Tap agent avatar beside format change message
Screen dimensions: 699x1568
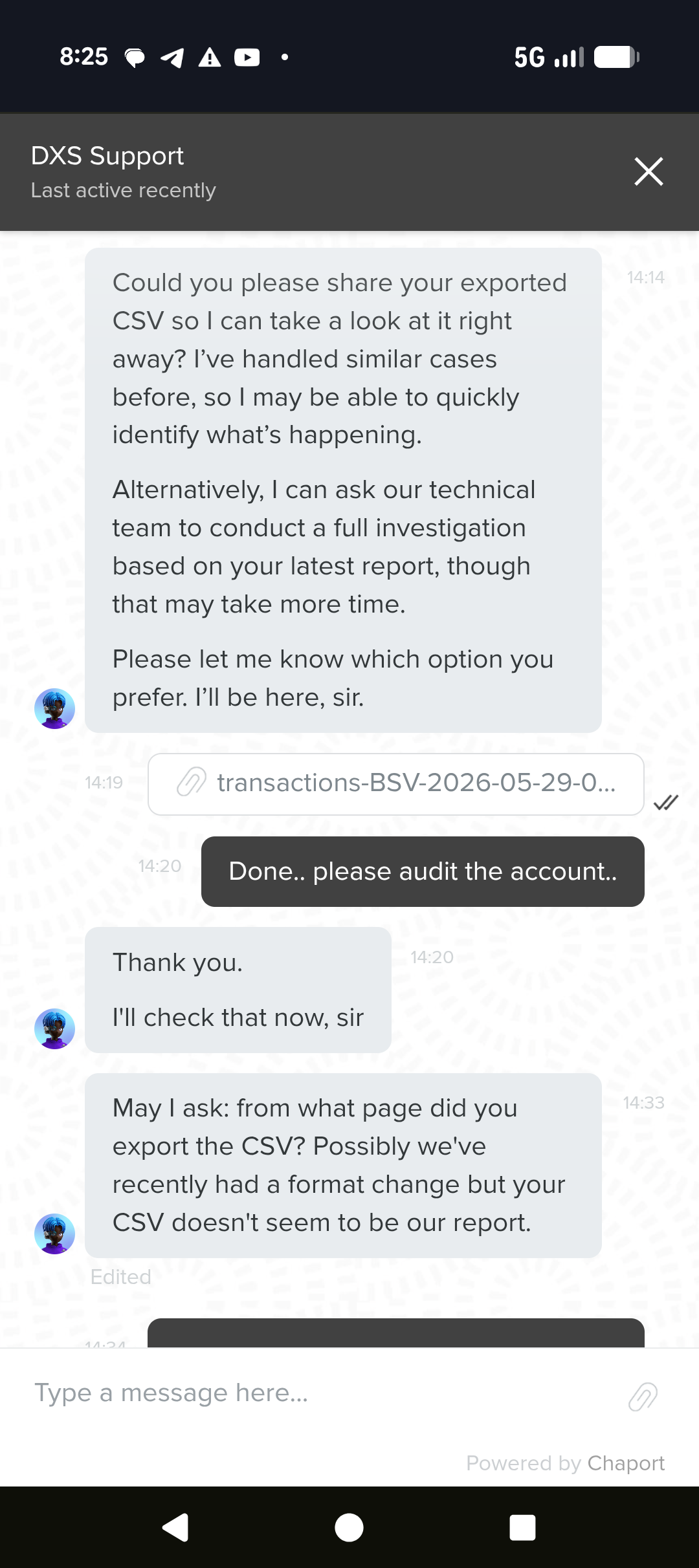coord(54,1234)
